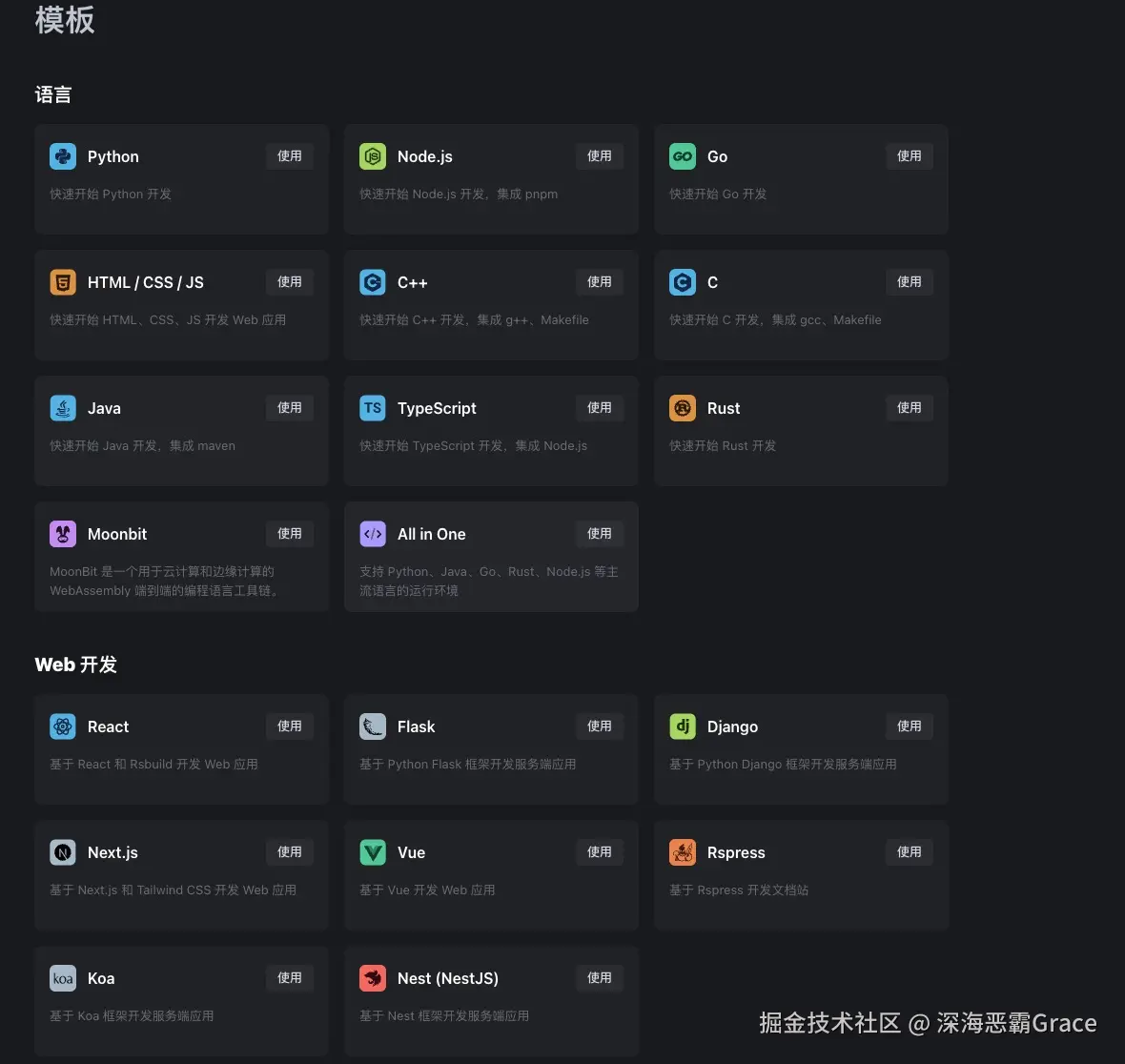Click the Django card title
This screenshot has width=1125, height=1064.
(732, 726)
